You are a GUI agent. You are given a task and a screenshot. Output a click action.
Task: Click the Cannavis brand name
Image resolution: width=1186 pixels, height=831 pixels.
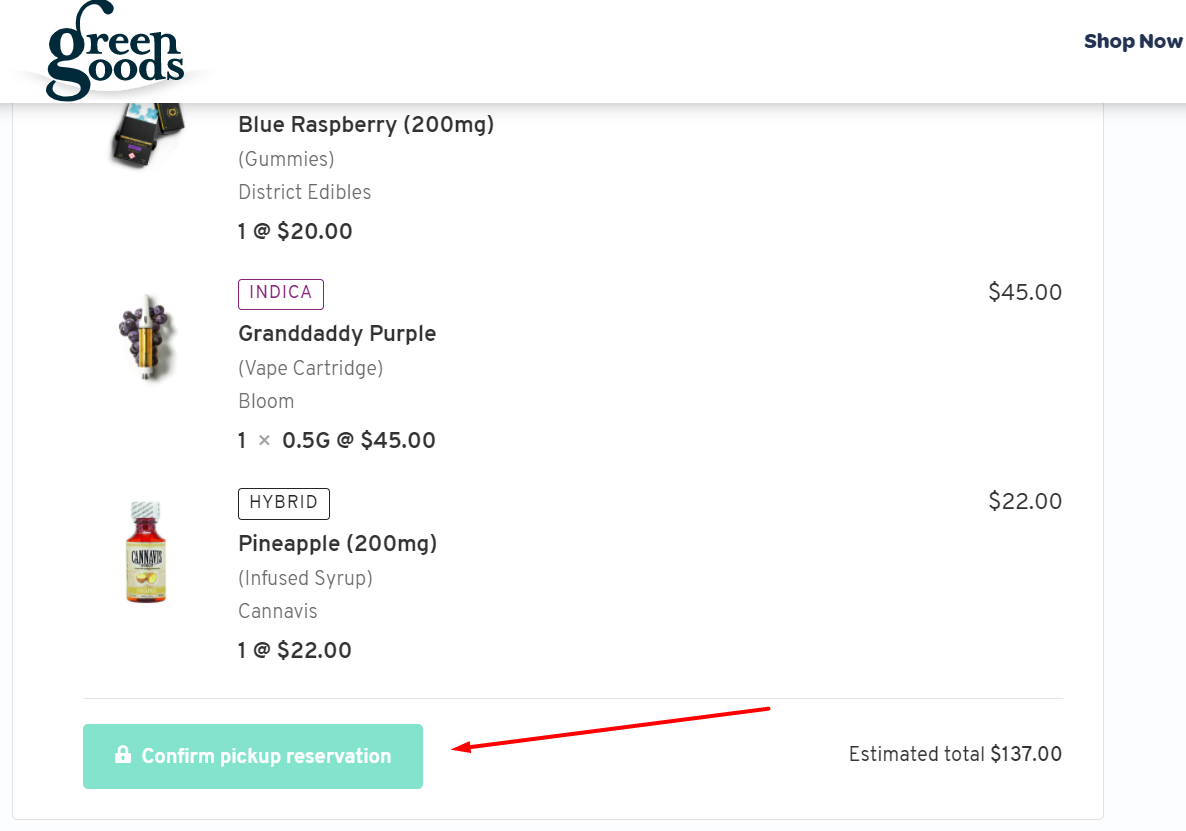point(277,611)
